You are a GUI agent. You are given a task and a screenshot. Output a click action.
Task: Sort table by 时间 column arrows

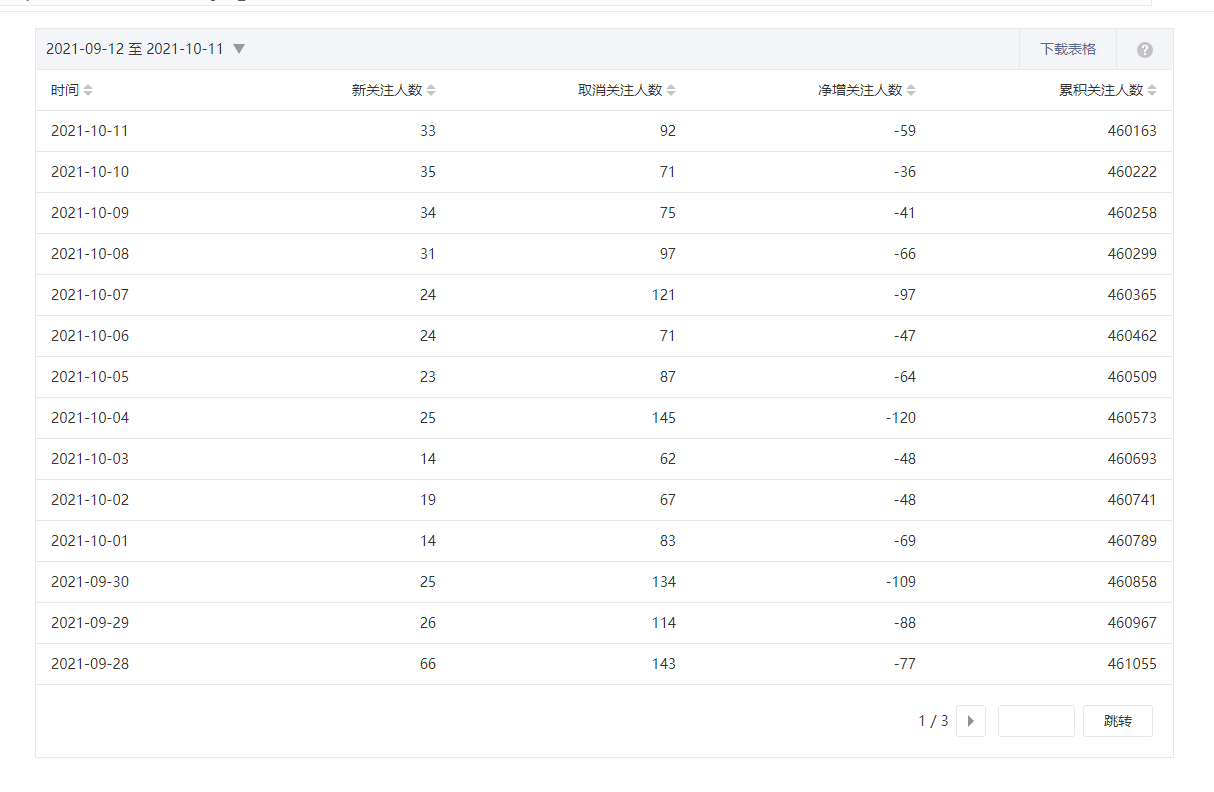pyautogui.click(x=88, y=91)
